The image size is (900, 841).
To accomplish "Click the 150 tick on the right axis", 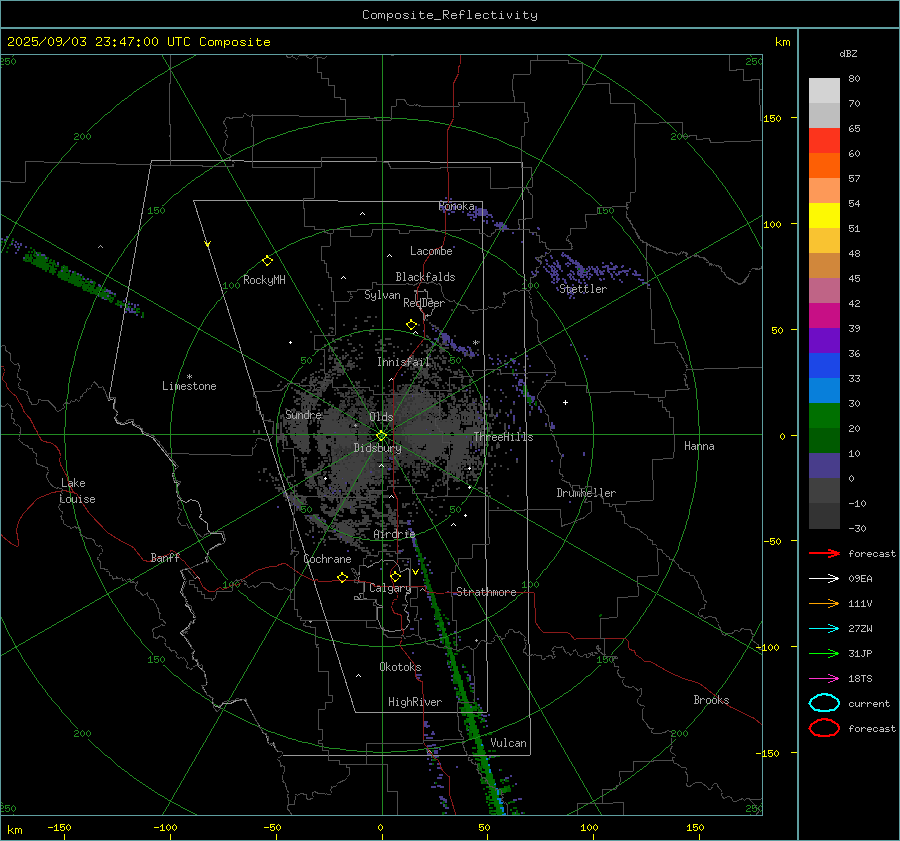I will (x=773, y=118).
